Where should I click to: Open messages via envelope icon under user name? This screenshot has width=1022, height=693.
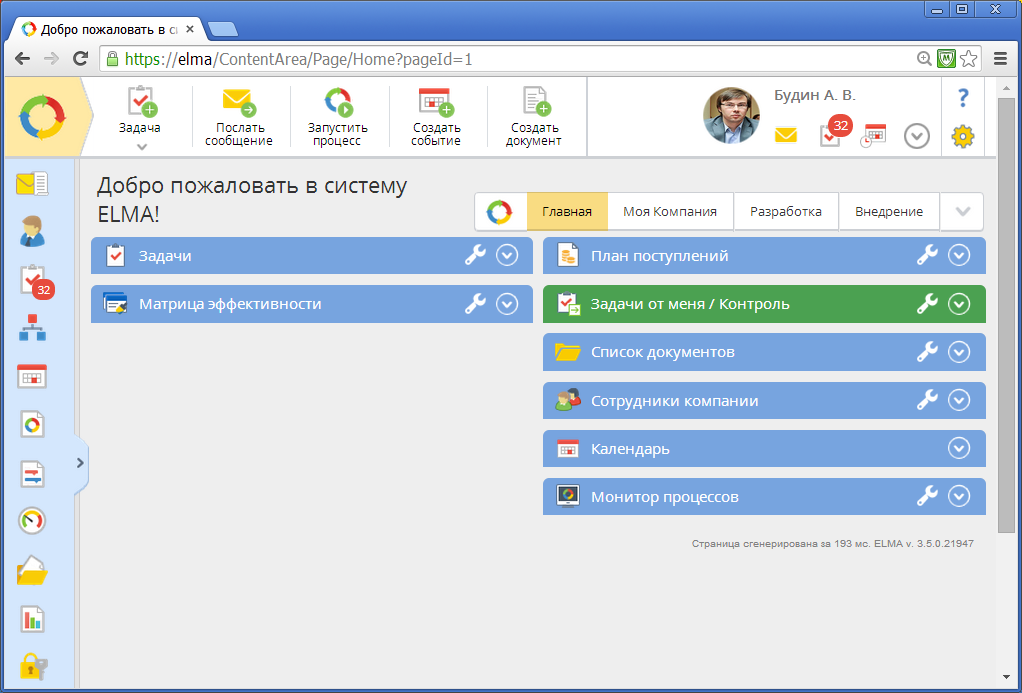[785, 135]
